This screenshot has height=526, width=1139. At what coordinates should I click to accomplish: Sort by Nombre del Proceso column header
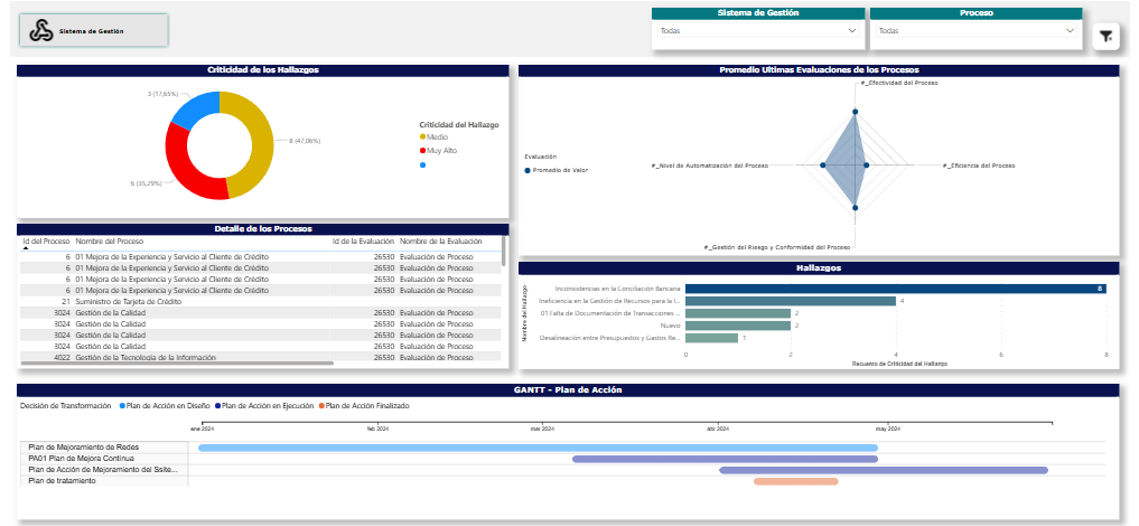coord(109,241)
